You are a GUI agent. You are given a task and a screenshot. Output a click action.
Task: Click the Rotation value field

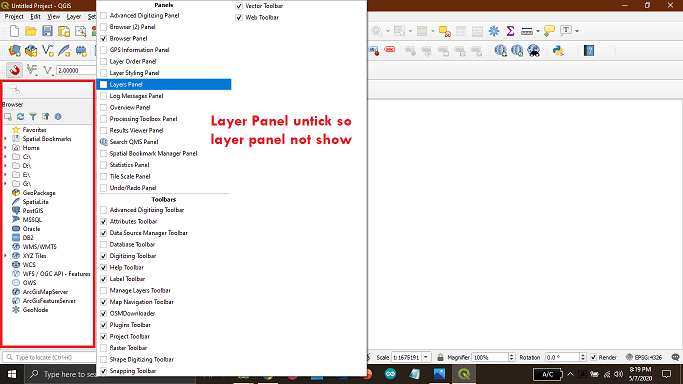click(561, 357)
